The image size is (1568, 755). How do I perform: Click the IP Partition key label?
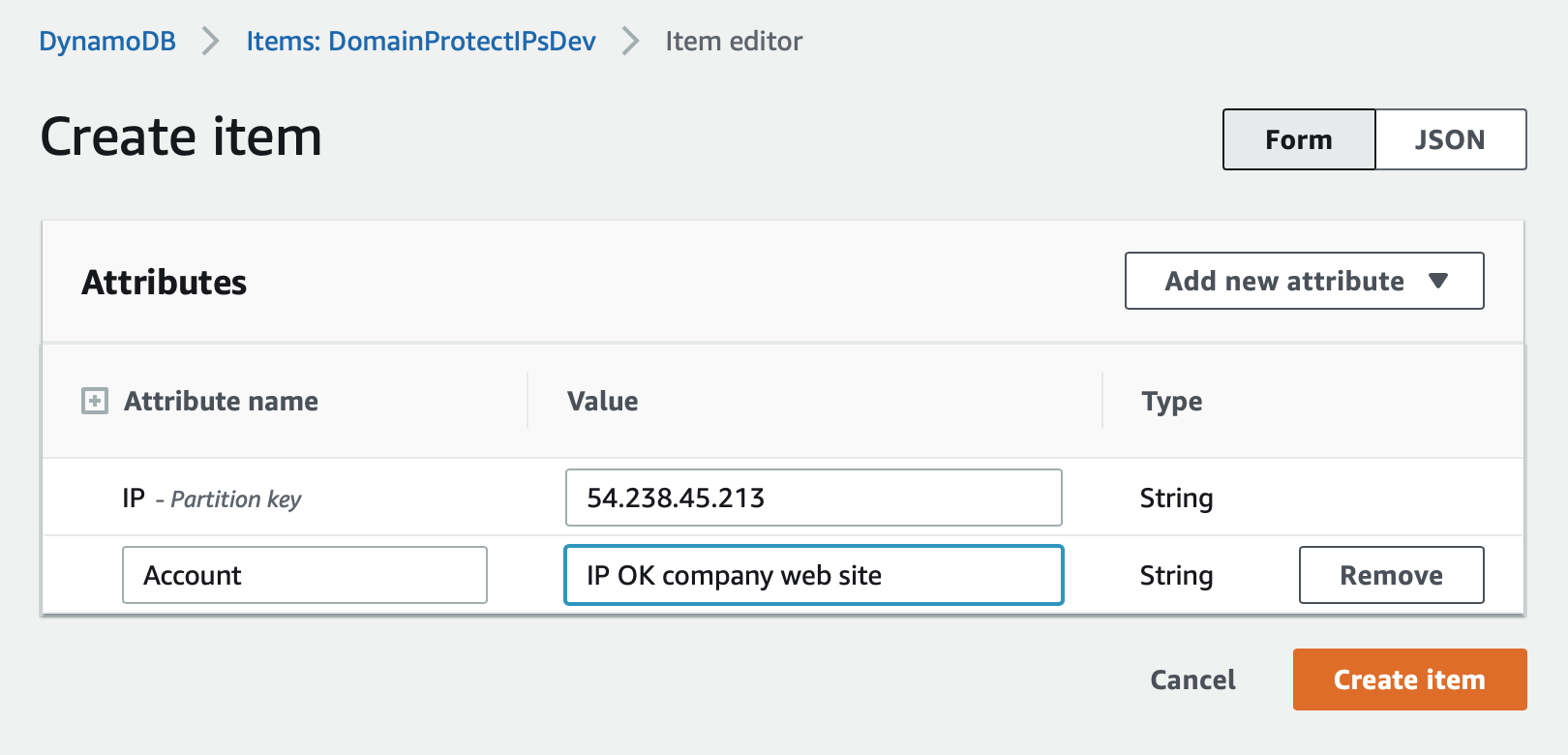(x=212, y=498)
